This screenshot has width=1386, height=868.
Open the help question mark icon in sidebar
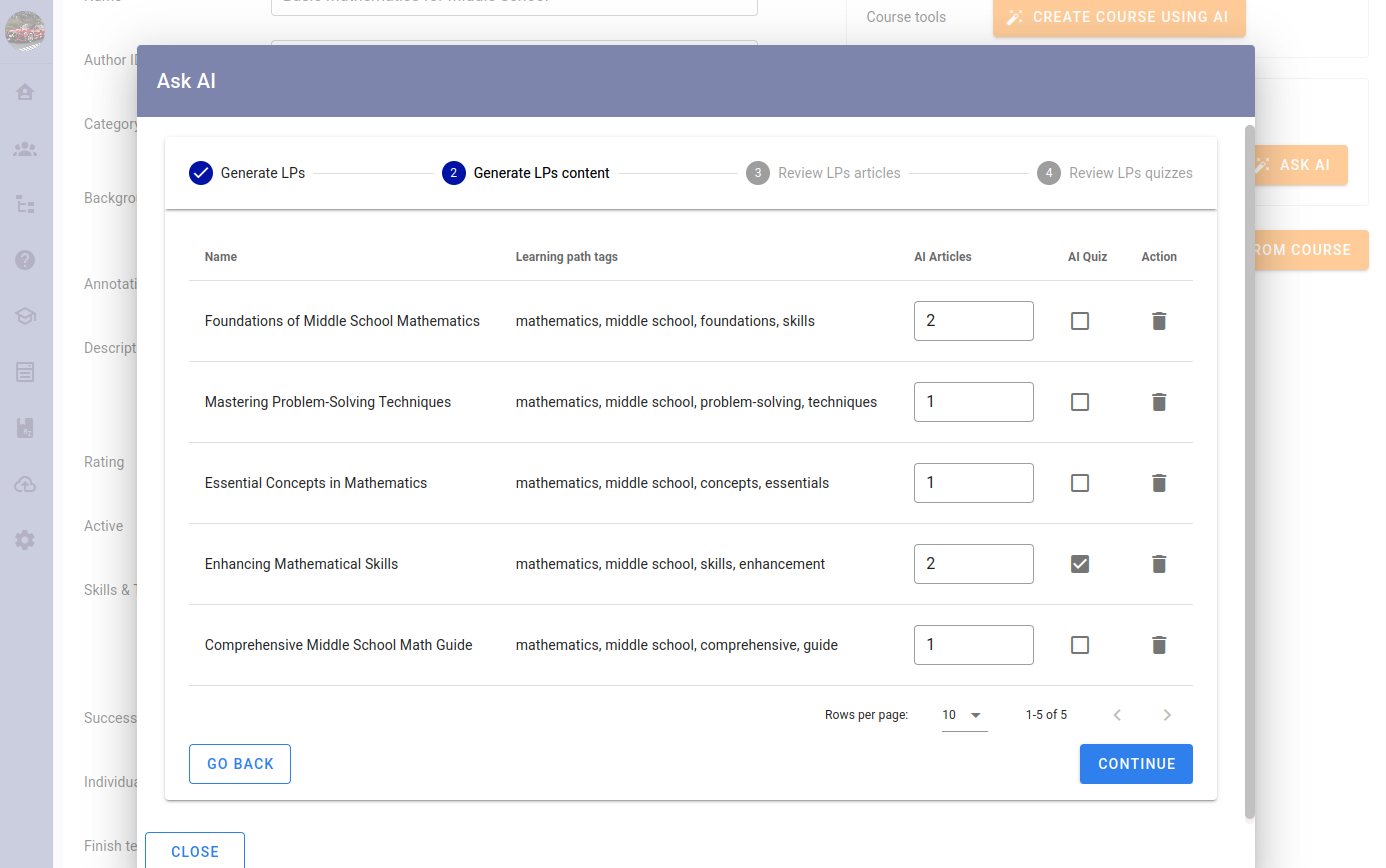[25, 260]
